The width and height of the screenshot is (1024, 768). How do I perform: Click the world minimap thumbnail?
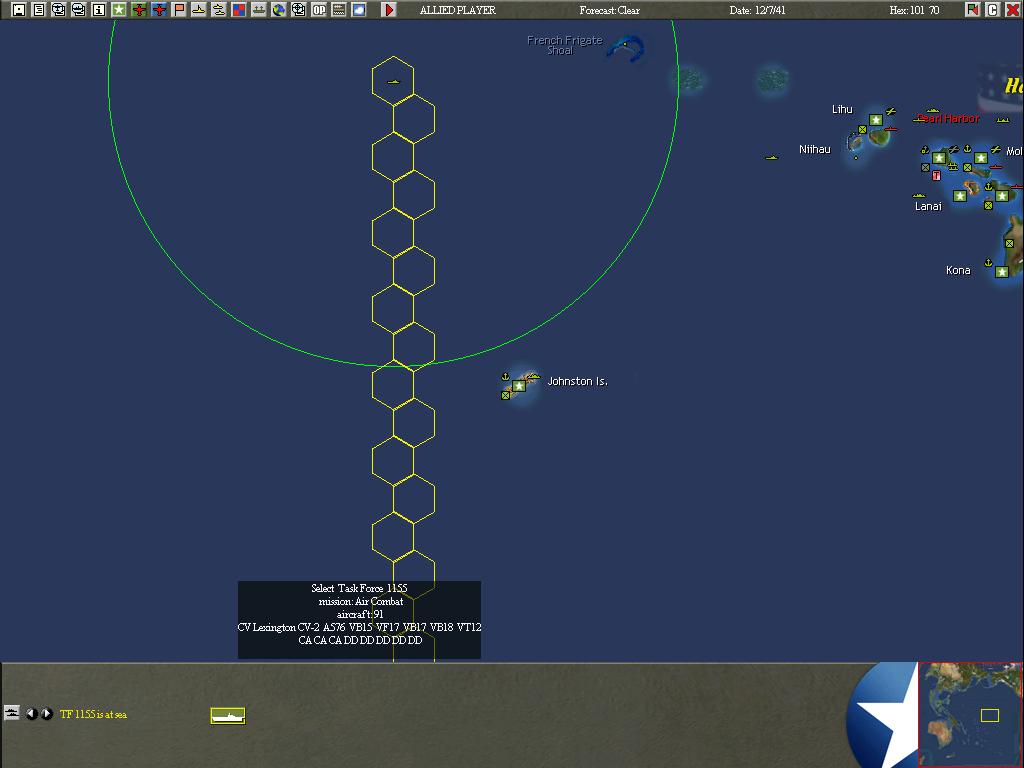click(970, 714)
